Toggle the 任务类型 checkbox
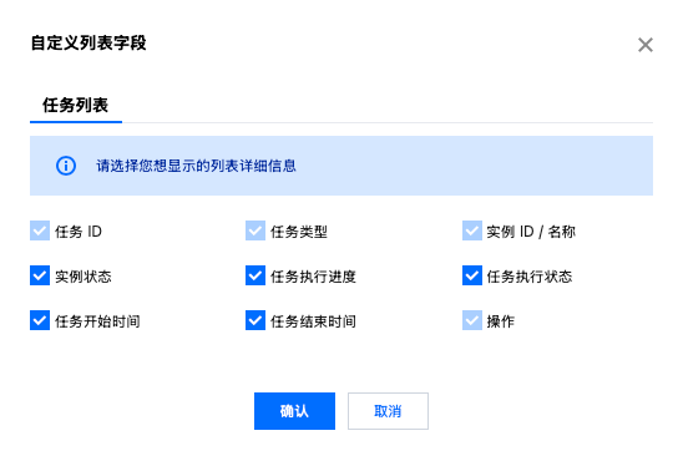The image size is (678, 452). 255,231
